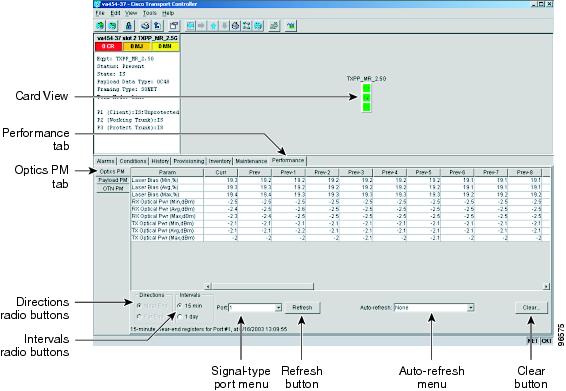Click the Cisco Transport Controller title bar icon
Screen dimensions: 566x391
[97, 4]
